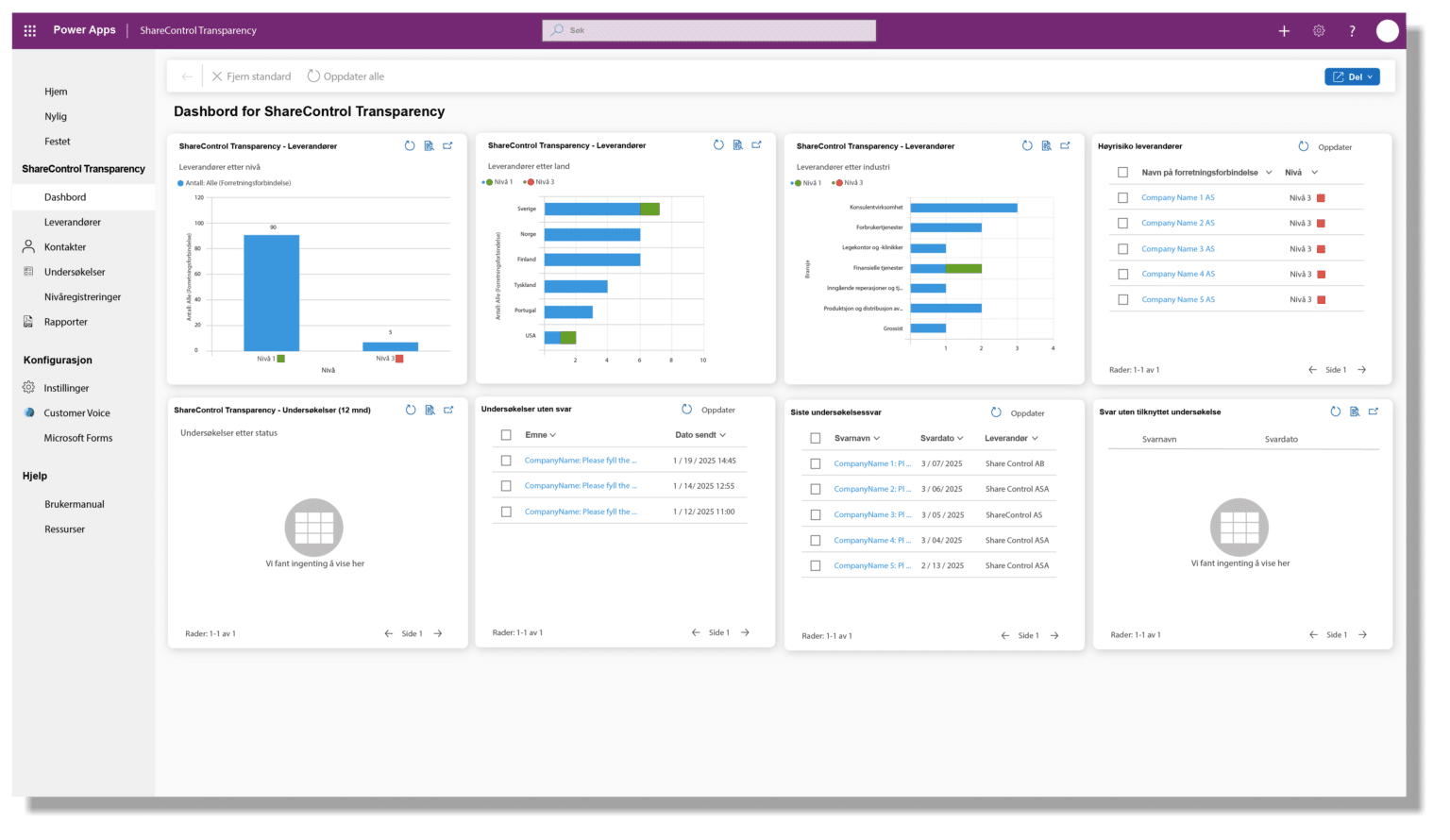Select the header checkbox in Undersøkelser uten svar
The width and height of the screenshot is (1450, 840).
pos(506,434)
